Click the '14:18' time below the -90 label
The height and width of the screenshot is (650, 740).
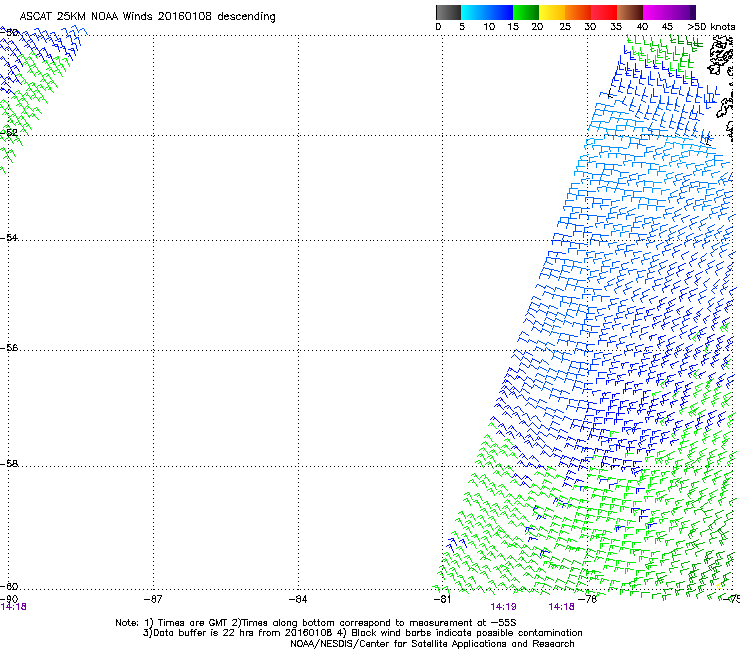[x=13, y=607]
